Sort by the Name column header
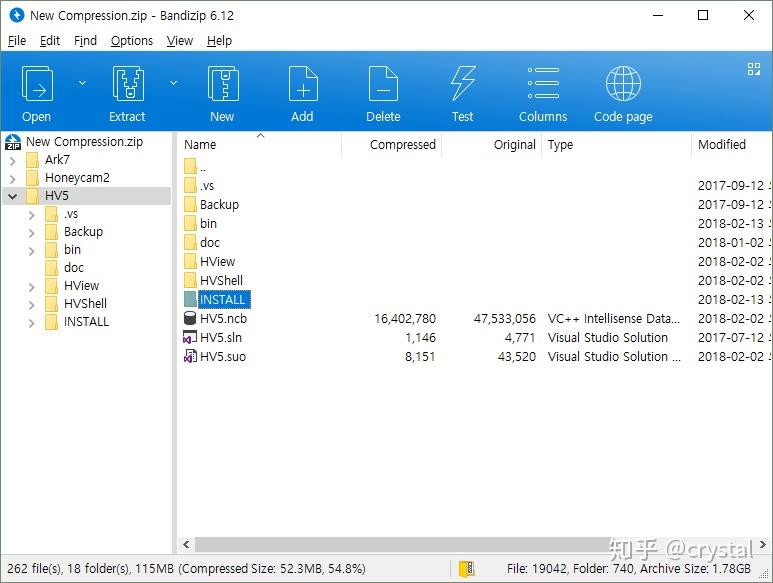 pos(259,144)
